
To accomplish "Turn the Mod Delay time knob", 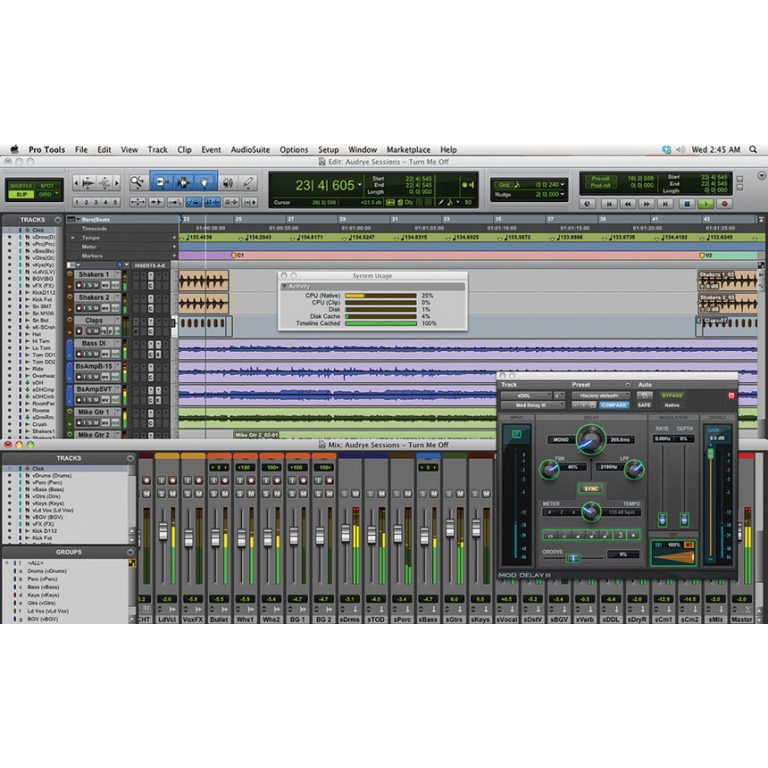I will coord(590,436).
